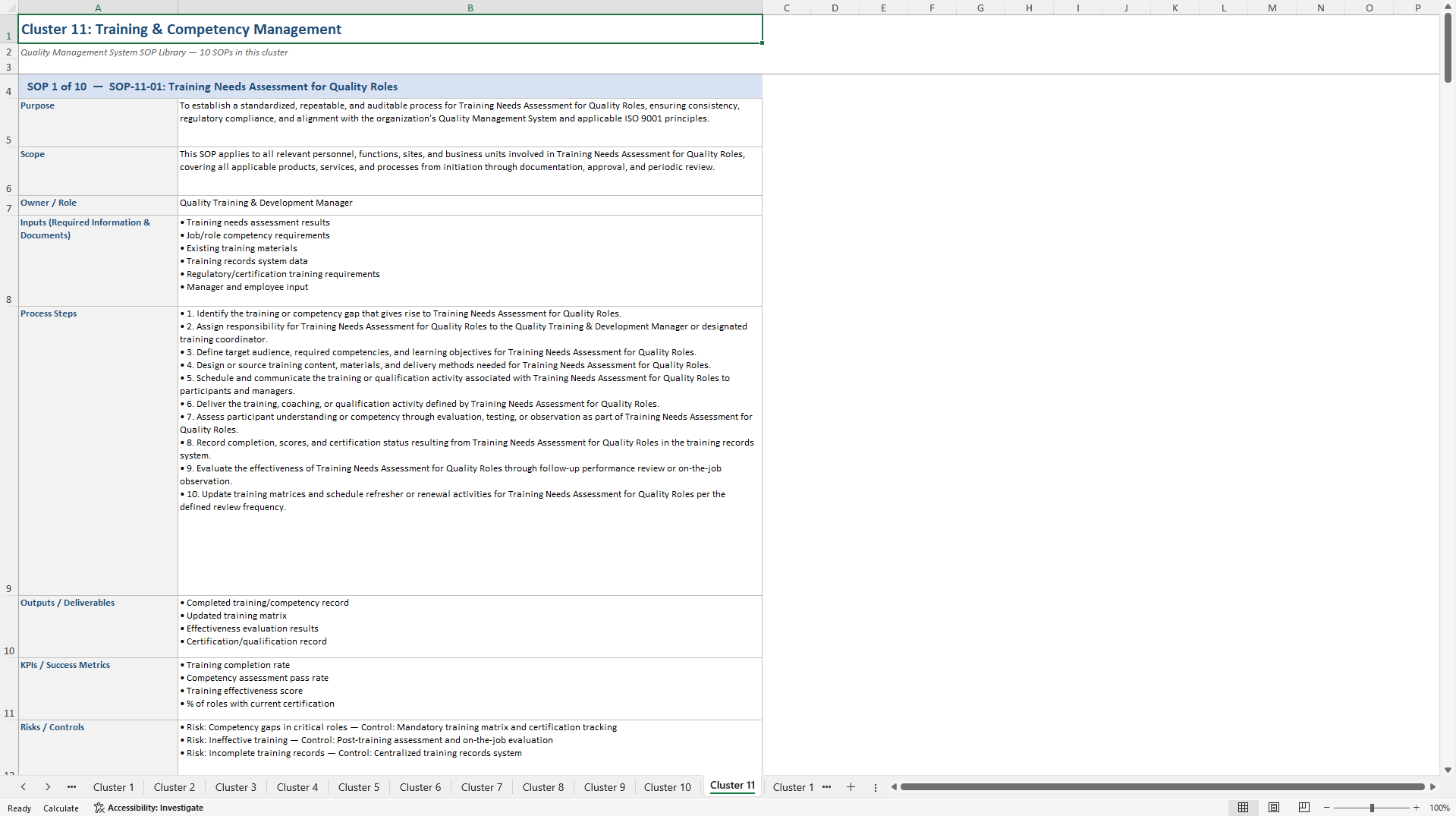This screenshot has height=816, width=1456.
Task: Click the vertical scrollbar thumb
Action: pos(1448,47)
